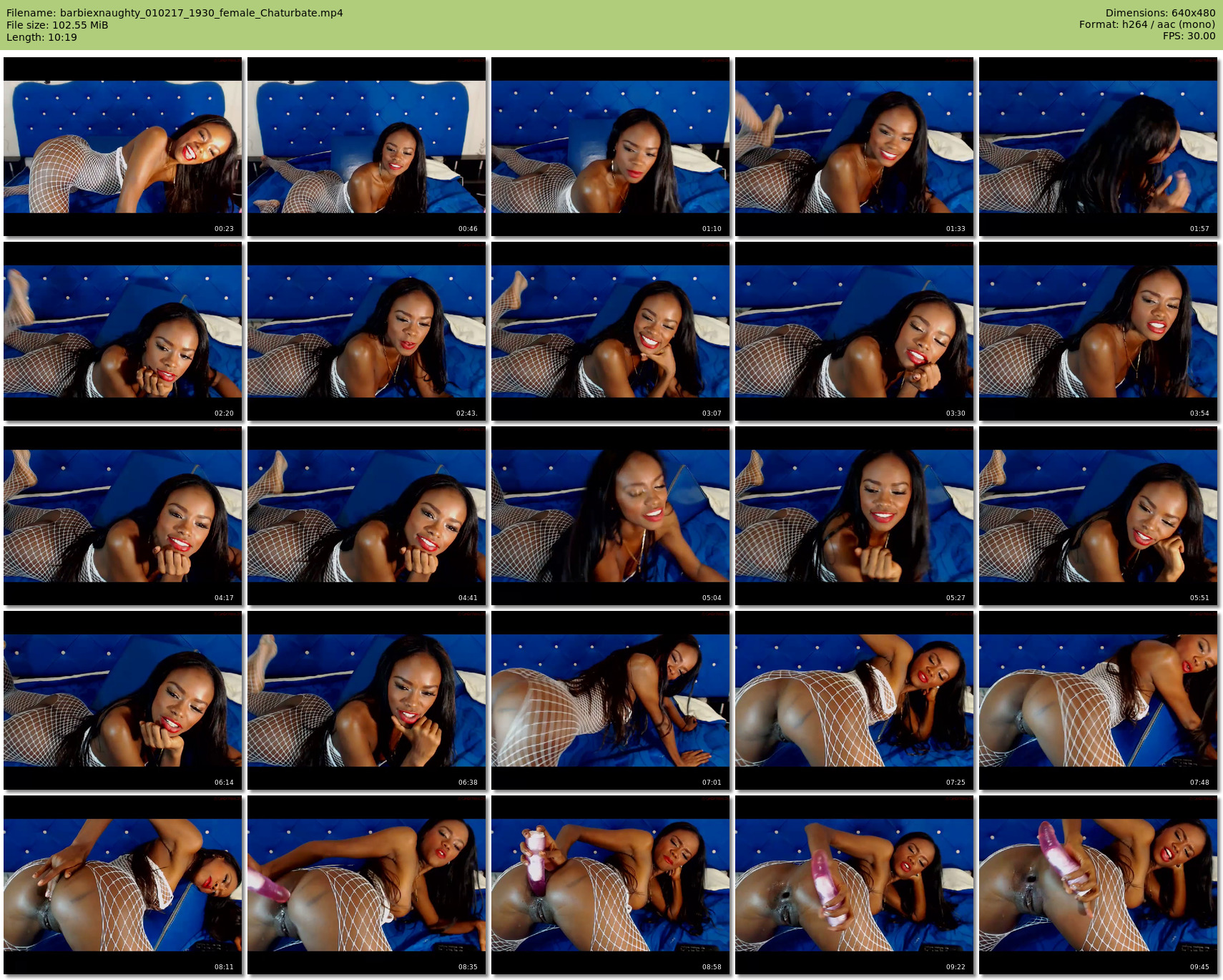This screenshot has height=980, width=1223.
Task: Select the thumbnail frame stamped 08:58
Action: (611, 885)
